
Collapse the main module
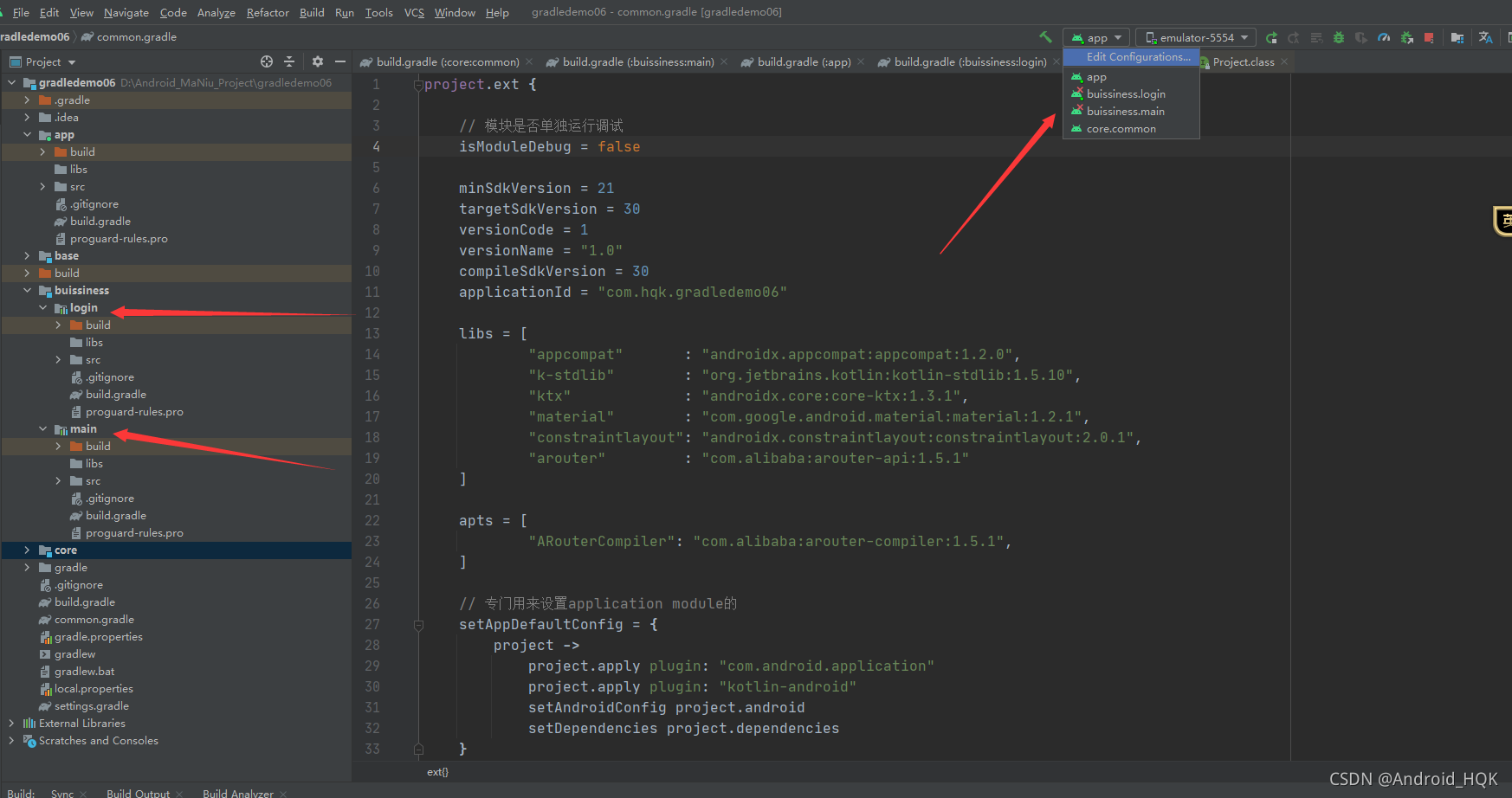click(42, 428)
